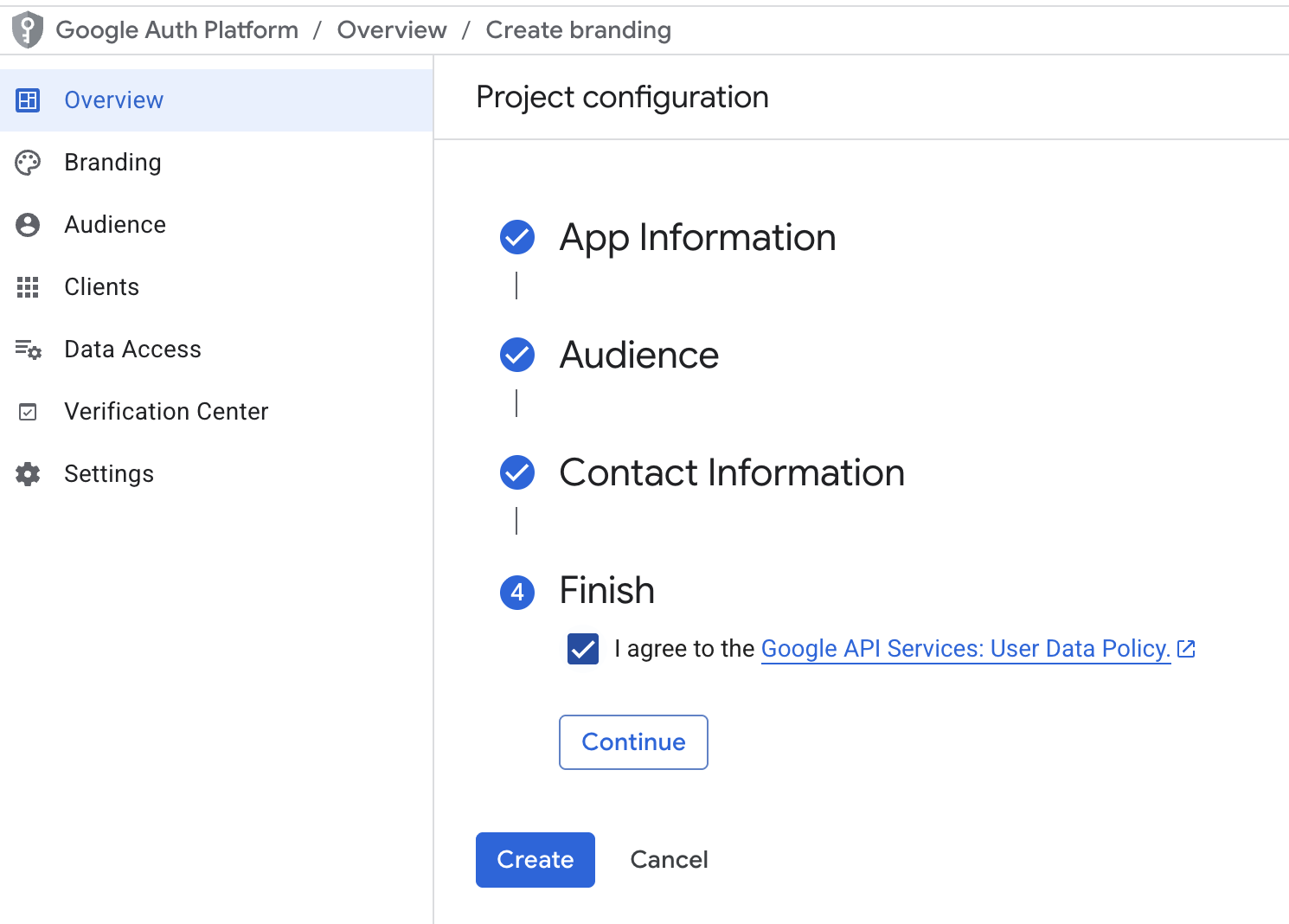The height and width of the screenshot is (924, 1289).
Task: Select the Finish step heading
Action: tap(606, 591)
